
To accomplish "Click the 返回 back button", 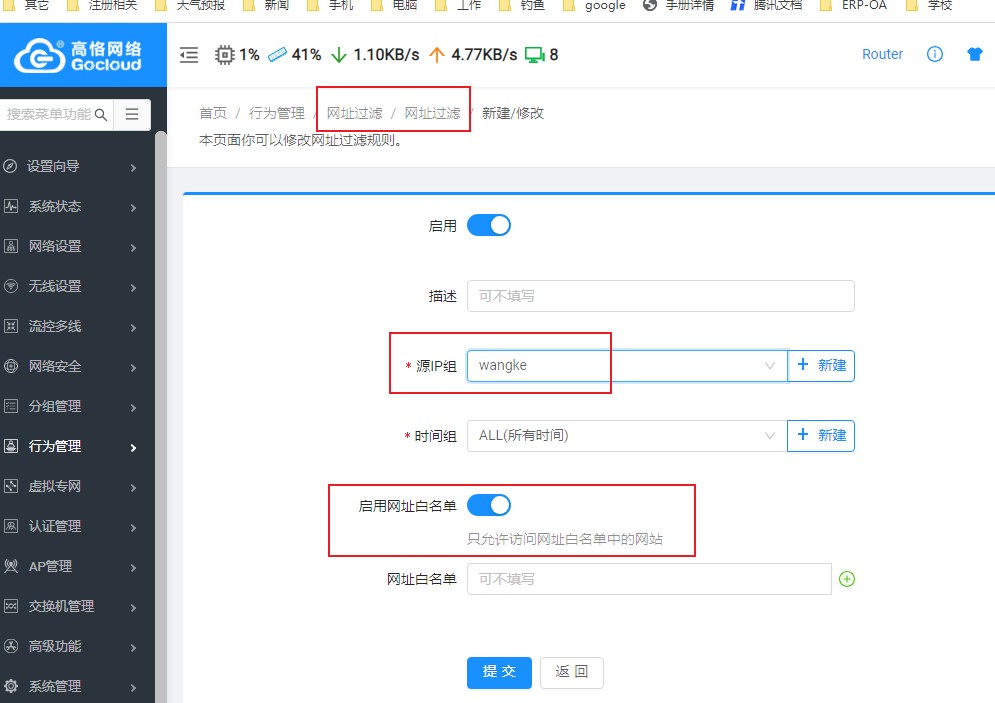I will 572,672.
